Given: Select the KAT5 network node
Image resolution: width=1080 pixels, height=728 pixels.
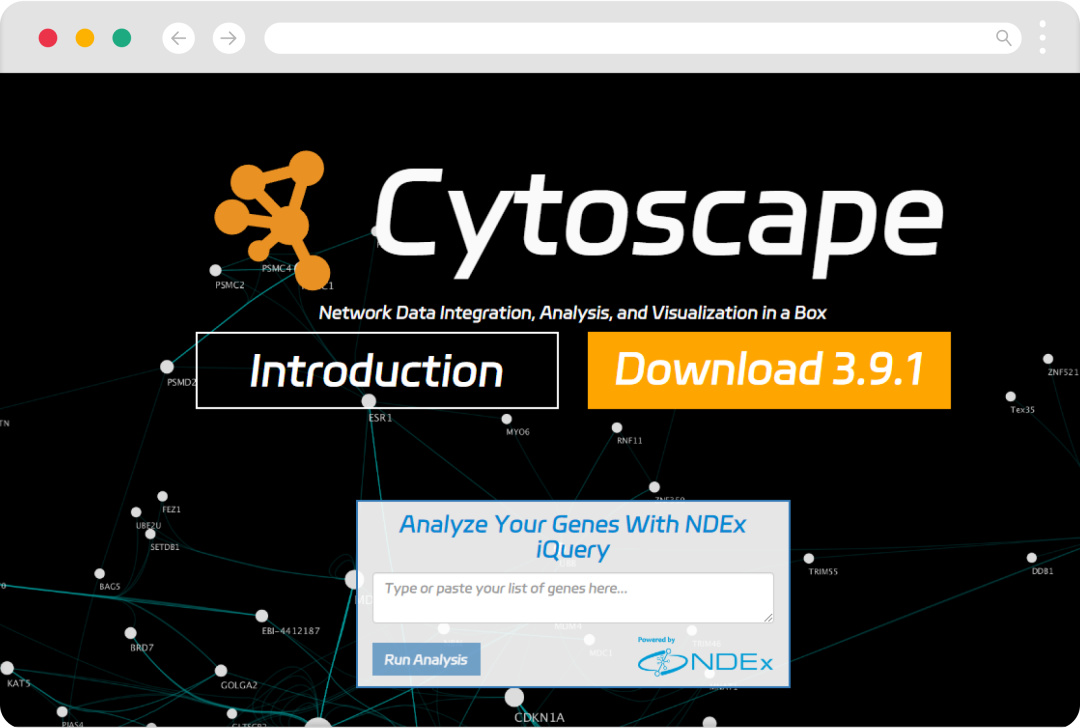Looking at the screenshot, I should click(x=7, y=667).
